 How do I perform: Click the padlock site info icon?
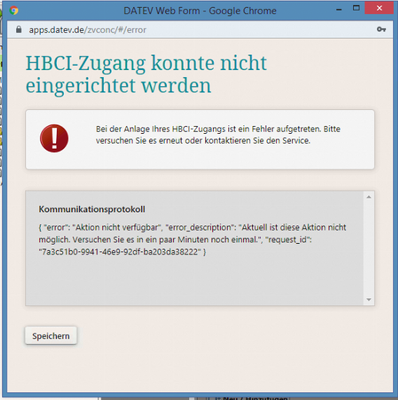[19, 30]
